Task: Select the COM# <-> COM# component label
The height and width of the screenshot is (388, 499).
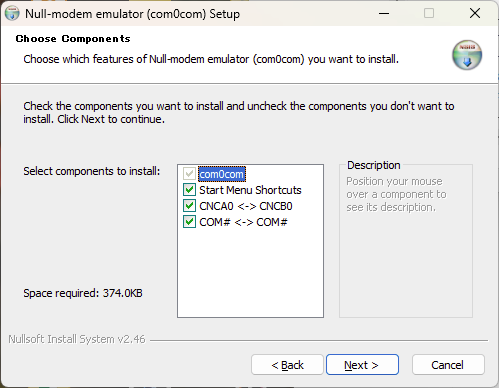Action: pos(243,222)
